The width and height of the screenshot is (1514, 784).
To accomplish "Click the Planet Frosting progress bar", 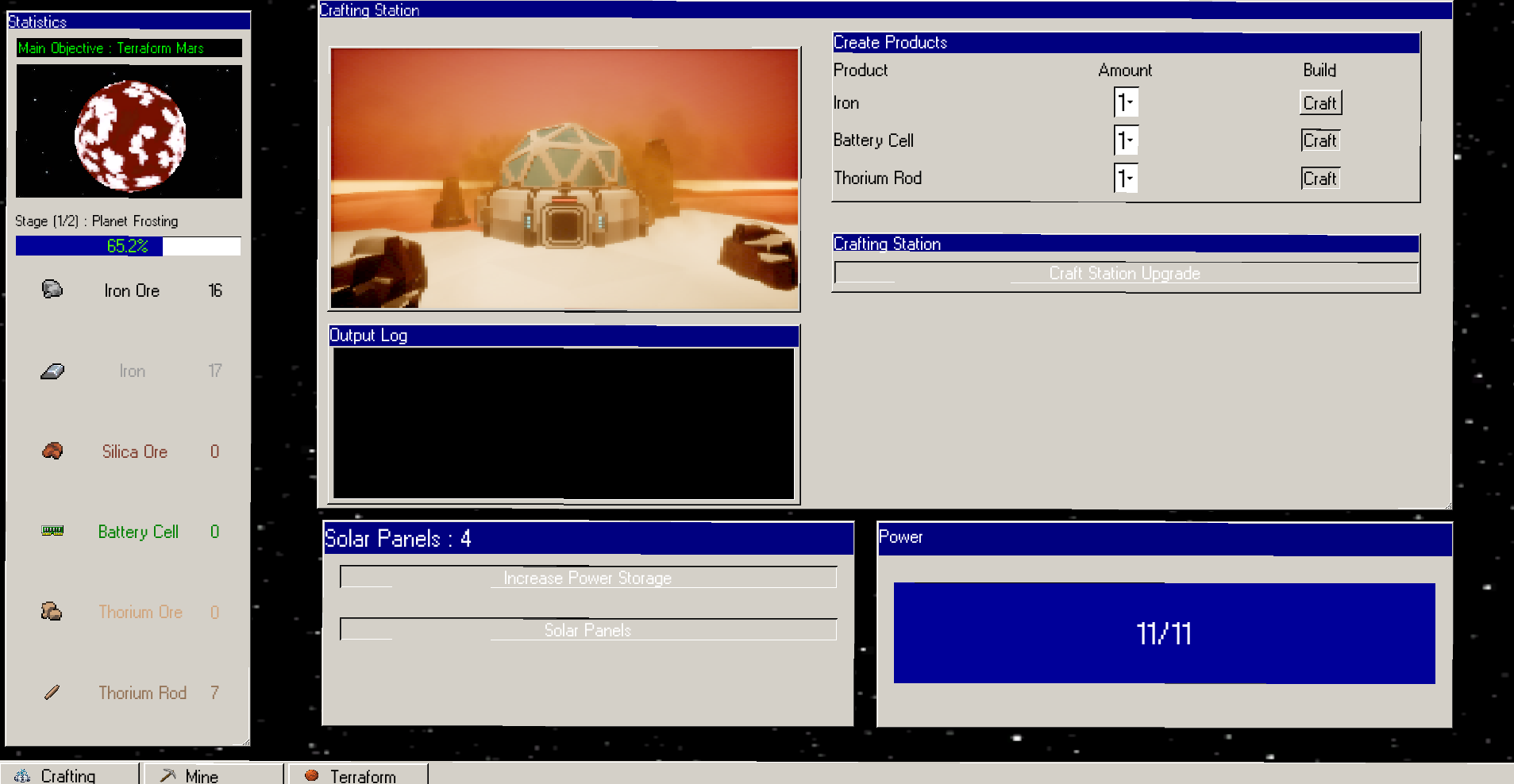I will click(x=128, y=246).
